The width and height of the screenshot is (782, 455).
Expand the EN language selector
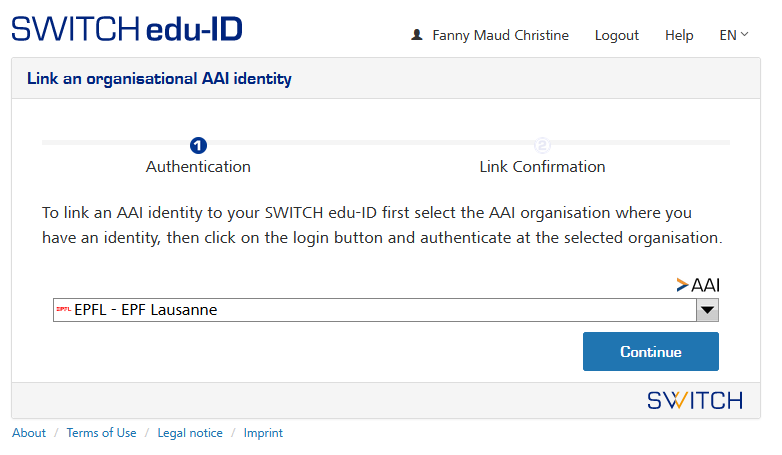[733, 35]
